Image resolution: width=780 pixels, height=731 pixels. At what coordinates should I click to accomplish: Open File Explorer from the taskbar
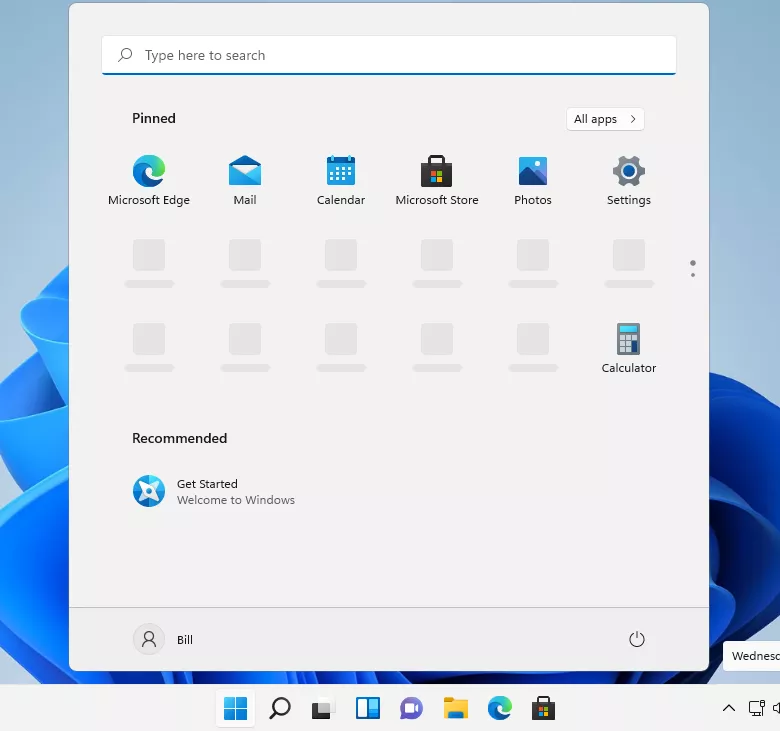456,708
